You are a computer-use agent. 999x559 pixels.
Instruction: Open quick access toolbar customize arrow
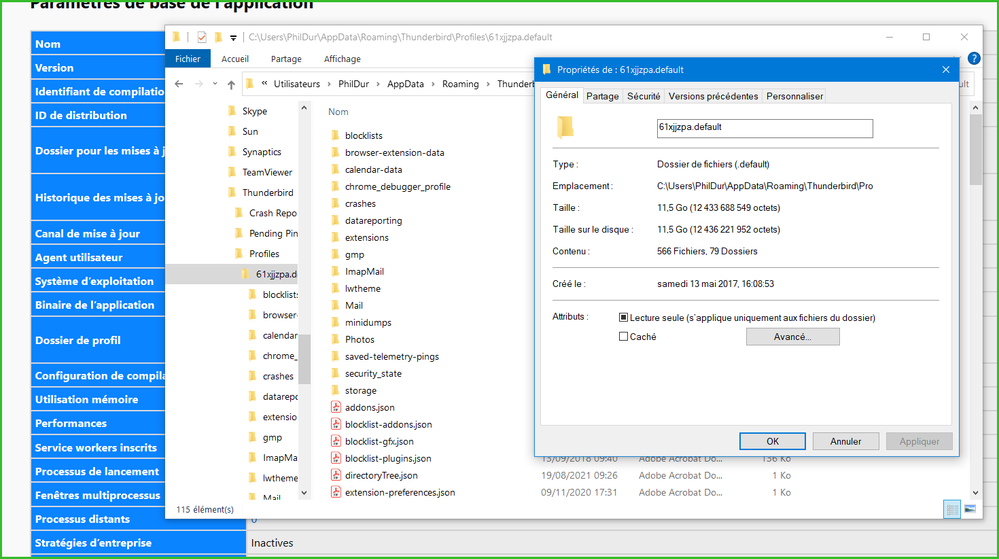[x=233, y=38]
